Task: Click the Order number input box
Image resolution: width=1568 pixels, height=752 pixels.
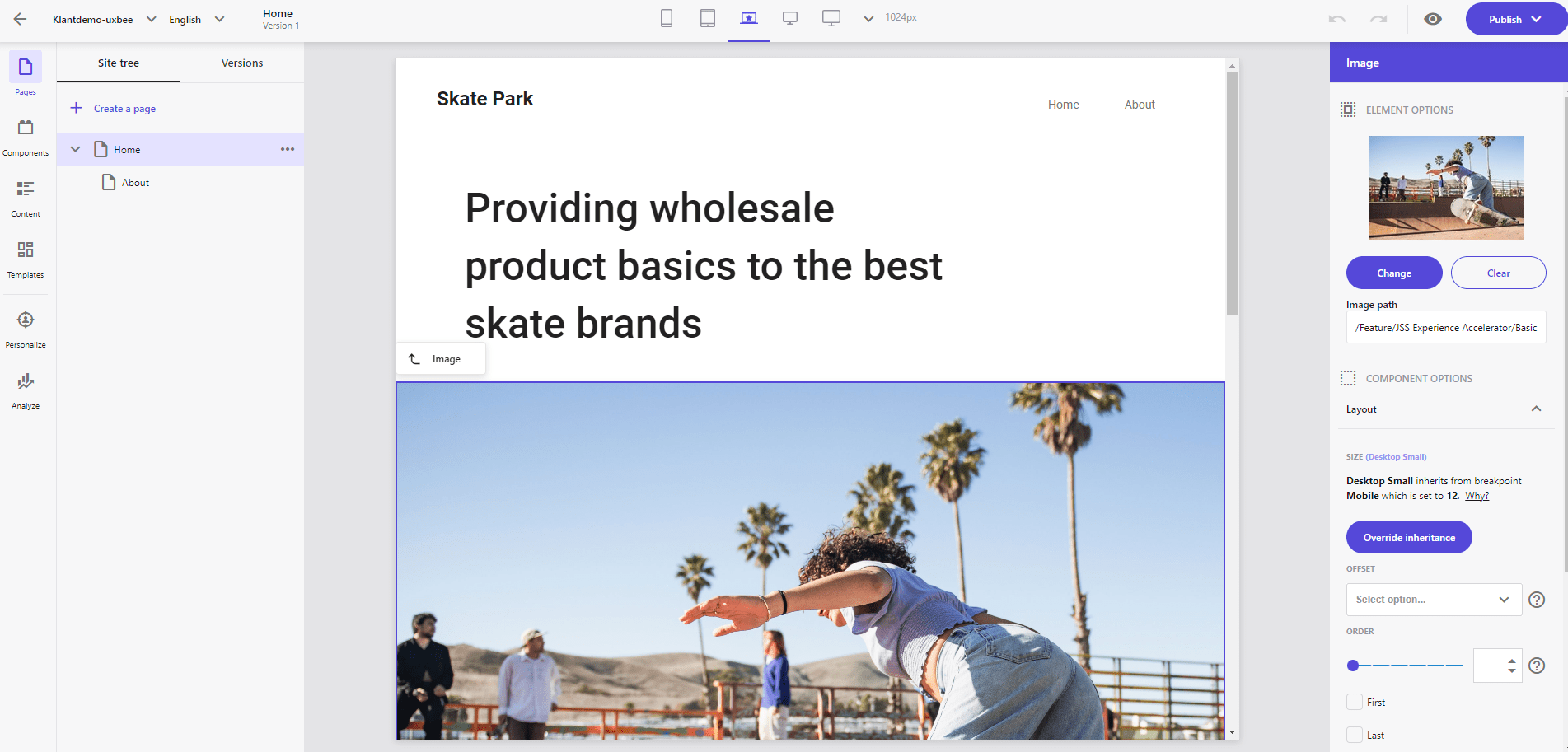Action: coord(1491,666)
